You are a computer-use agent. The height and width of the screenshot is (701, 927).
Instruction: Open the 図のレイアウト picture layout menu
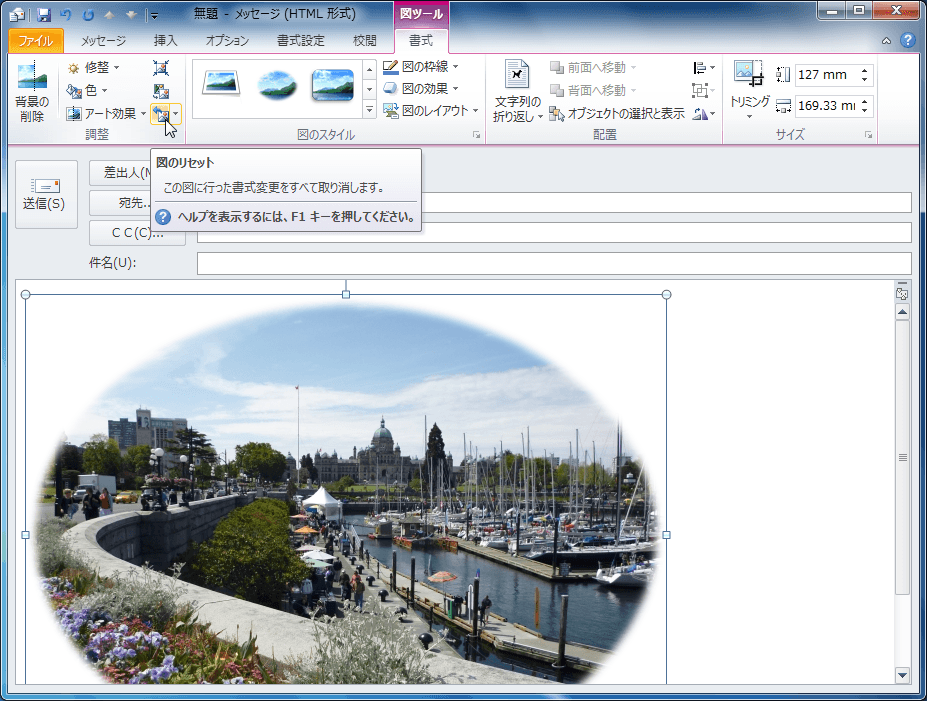pyautogui.click(x=430, y=111)
